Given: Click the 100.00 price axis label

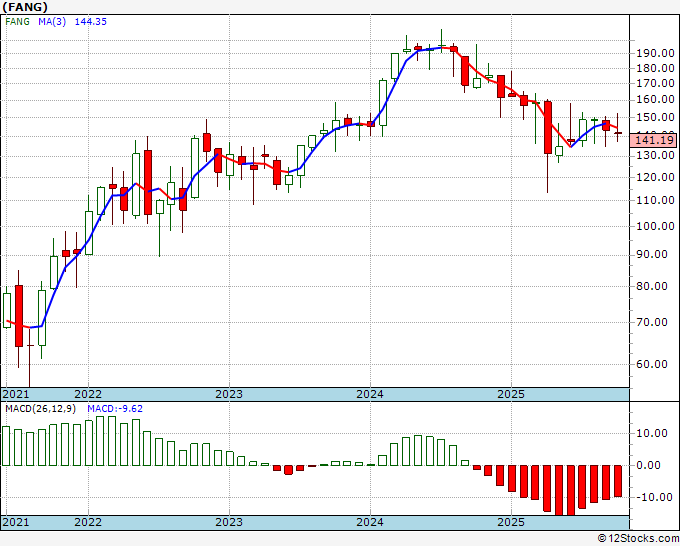Looking at the screenshot, I should [654, 226].
